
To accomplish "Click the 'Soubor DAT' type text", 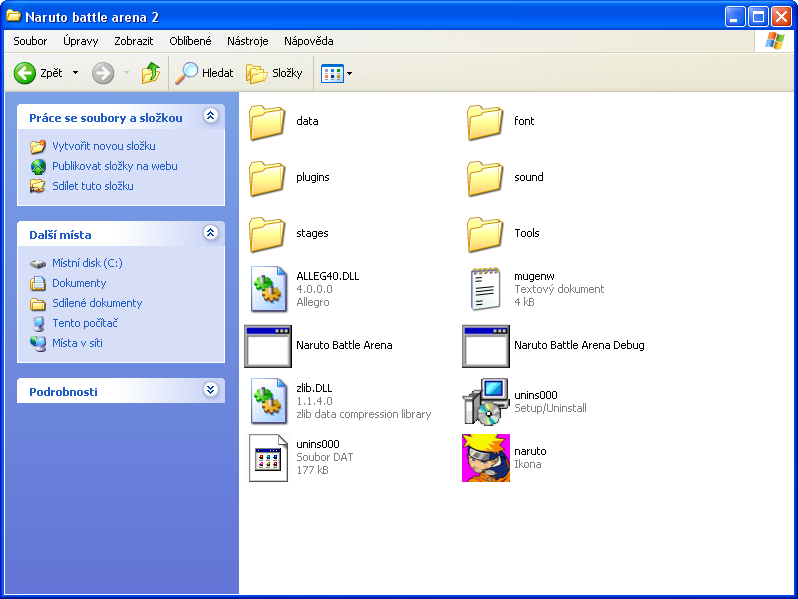I will 325,457.
